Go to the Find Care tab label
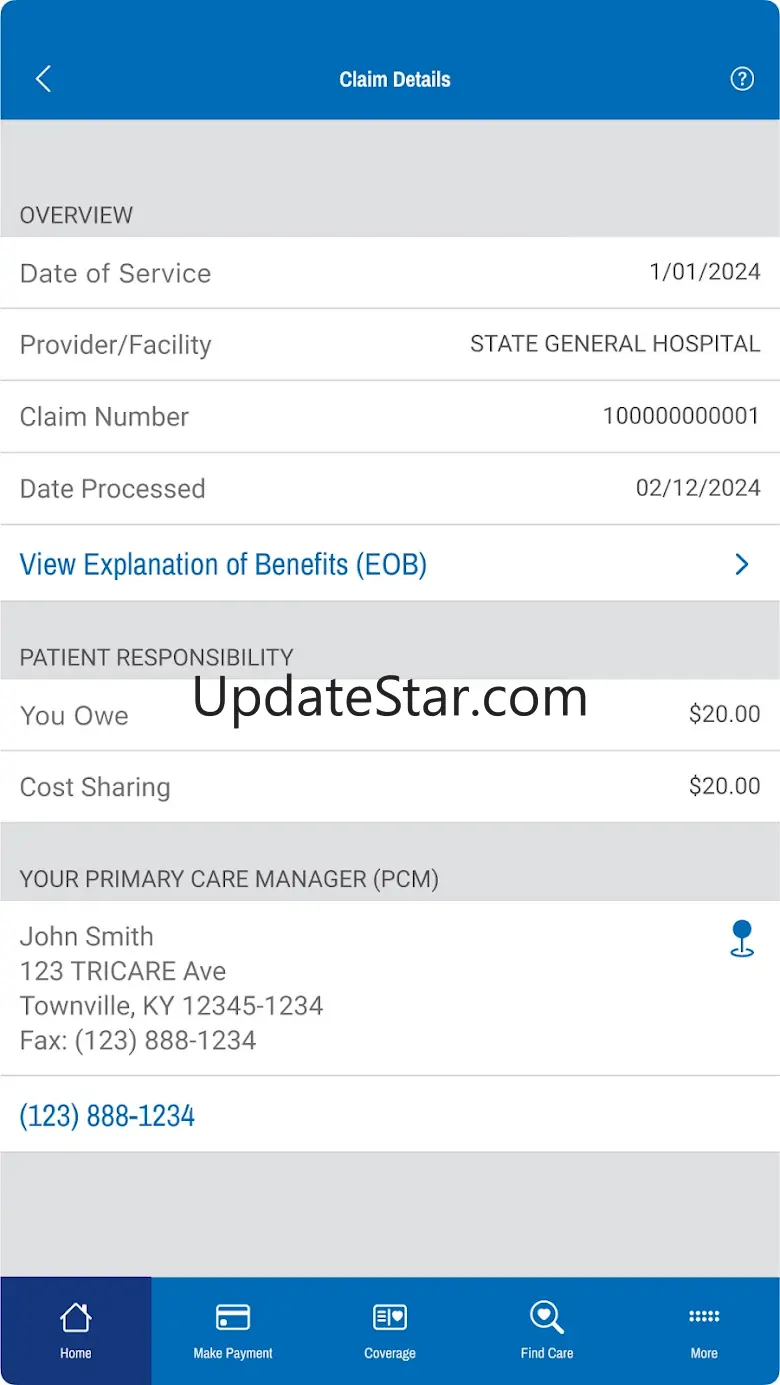This screenshot has width=780, height=1385. [x=547, y=1353]
